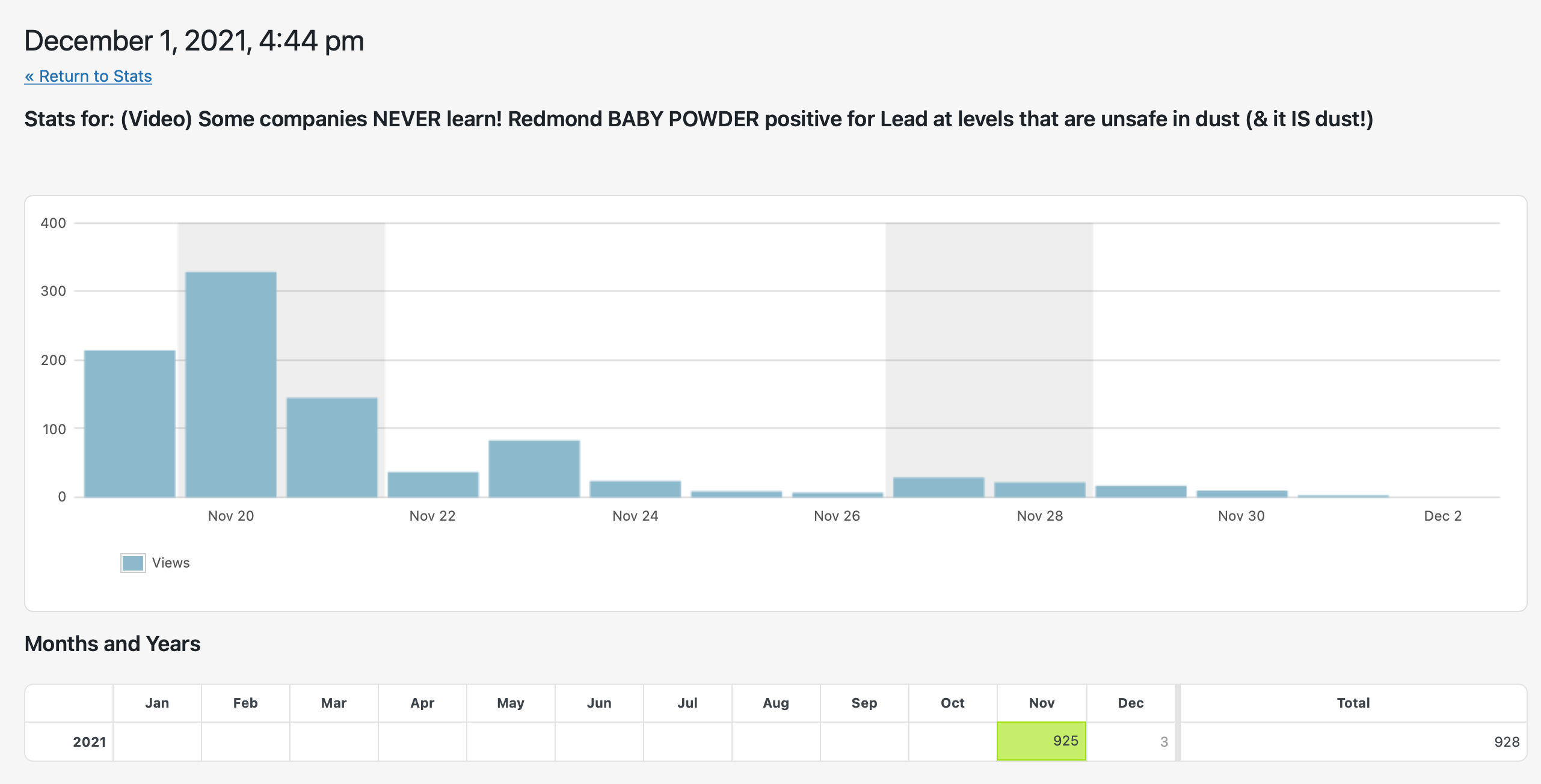The image size is (1541, 784).
Task: Click the Nov 24 views bar
Action: click(x=635, y=489)
